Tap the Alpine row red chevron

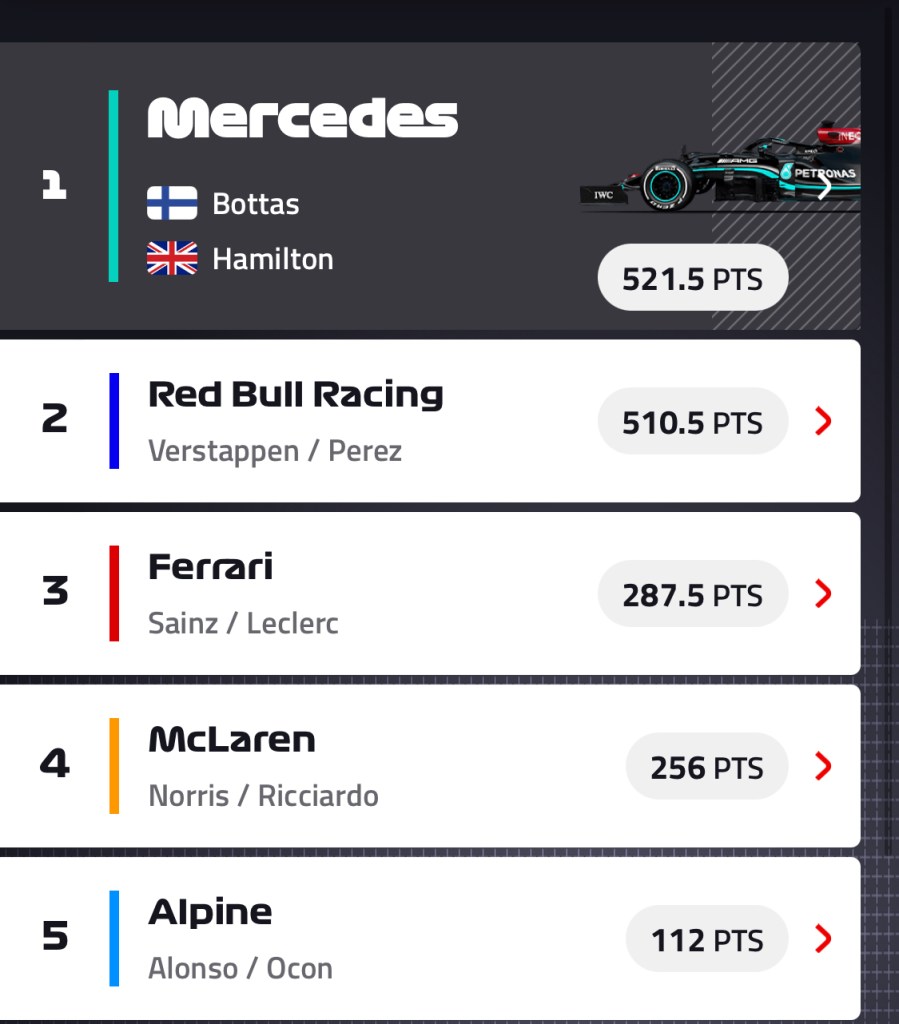pyautogui.click(x=823, y=939)
